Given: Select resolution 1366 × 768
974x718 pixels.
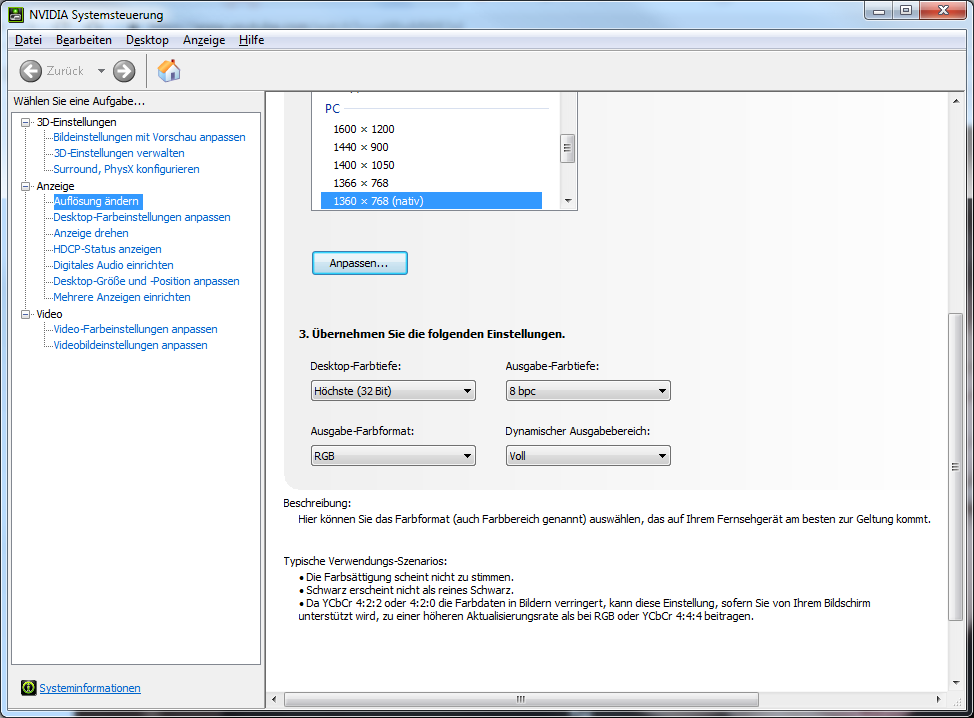Looking at the screenshot, I should point(431,183).
